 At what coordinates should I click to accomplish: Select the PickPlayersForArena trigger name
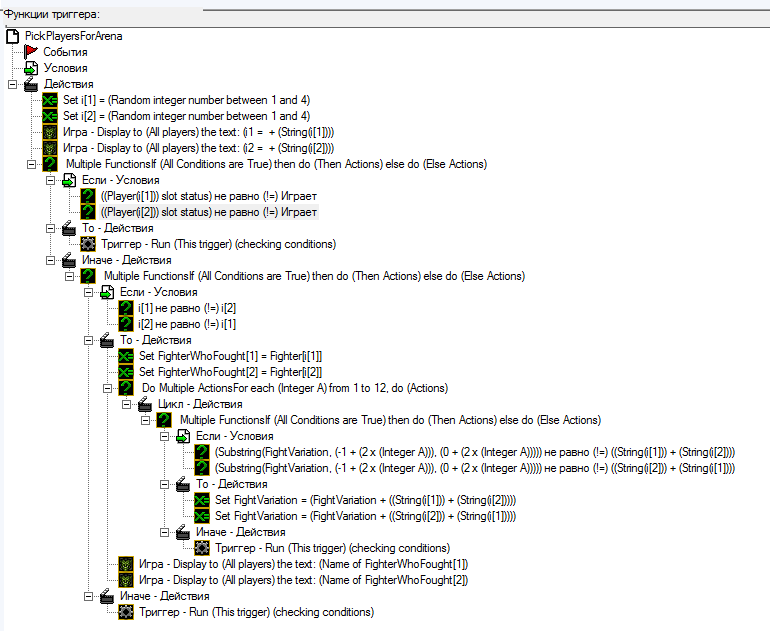pos(74,36)
